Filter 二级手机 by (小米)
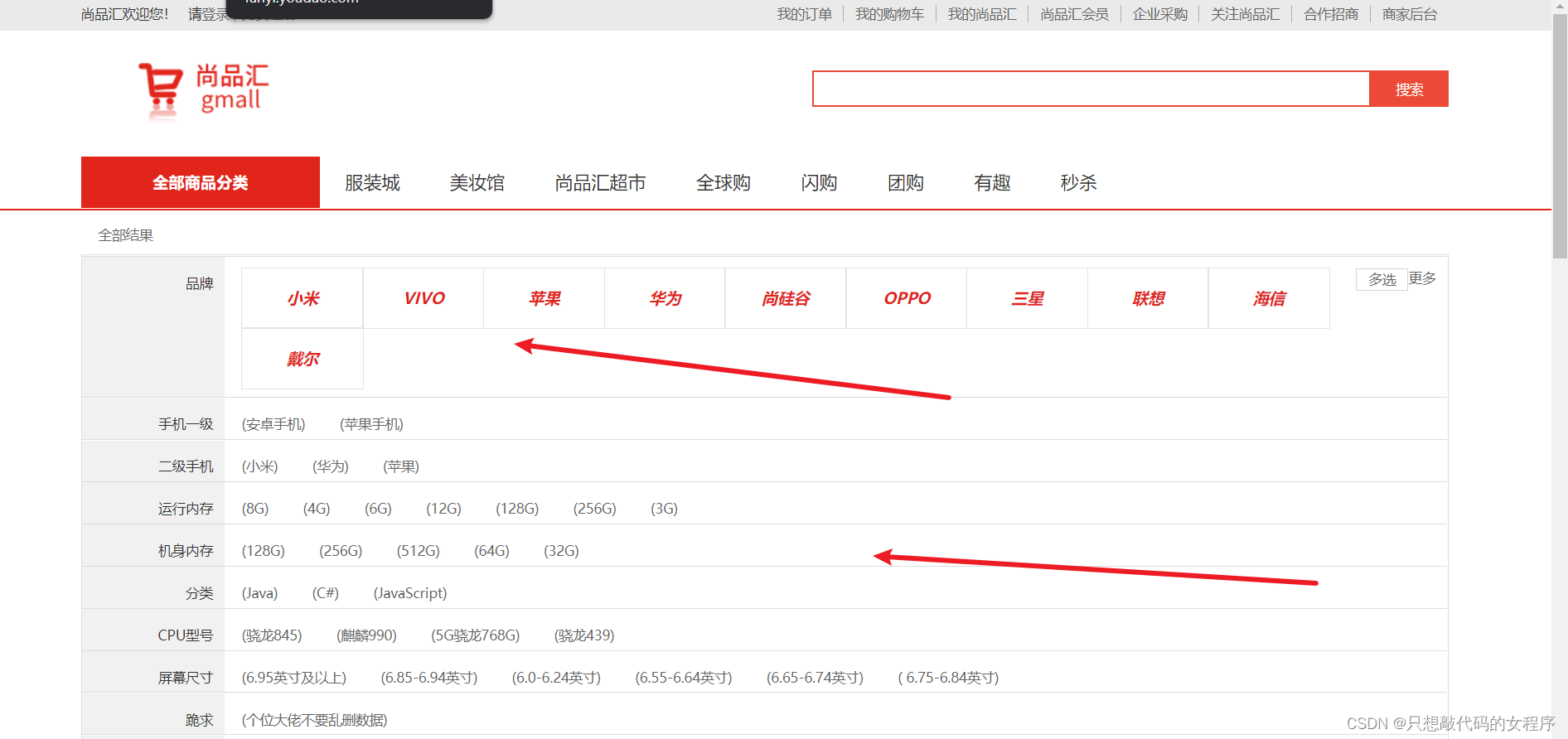 (259, 466)
